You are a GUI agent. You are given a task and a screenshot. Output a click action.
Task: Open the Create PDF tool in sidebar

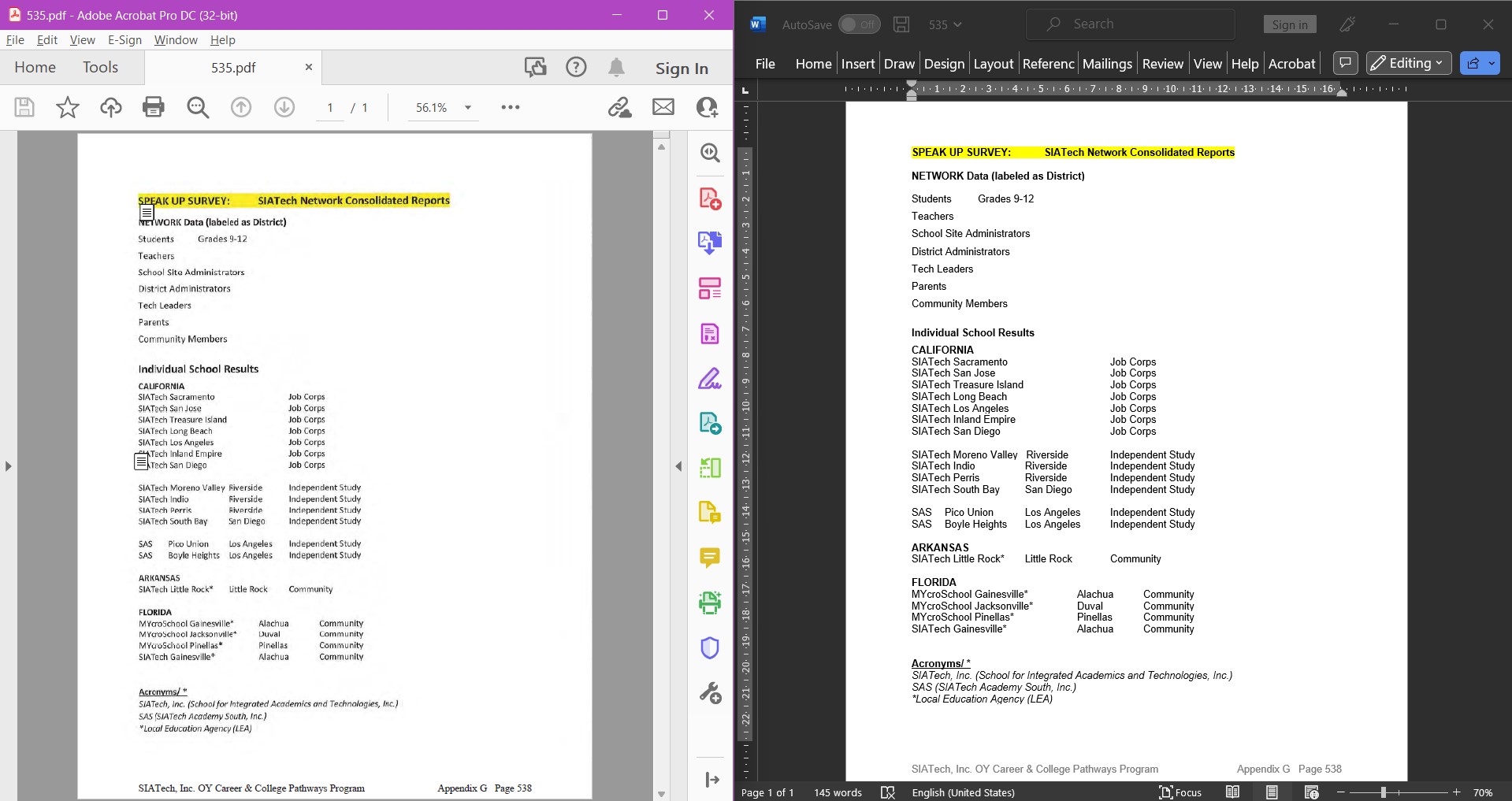click(x=710, y=198)
